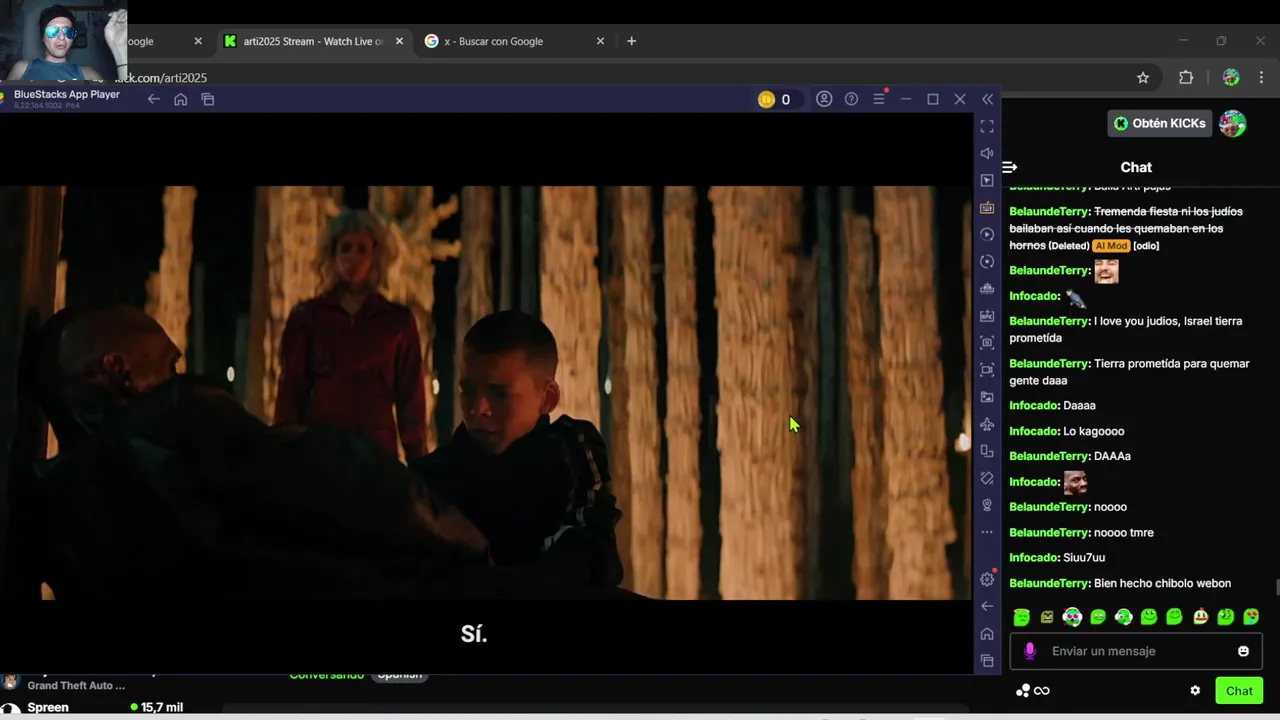The height and width of the screenshot is (720, 1280).
Task: Open the Chrome three-dot menu
Action: click(1261, 78)
